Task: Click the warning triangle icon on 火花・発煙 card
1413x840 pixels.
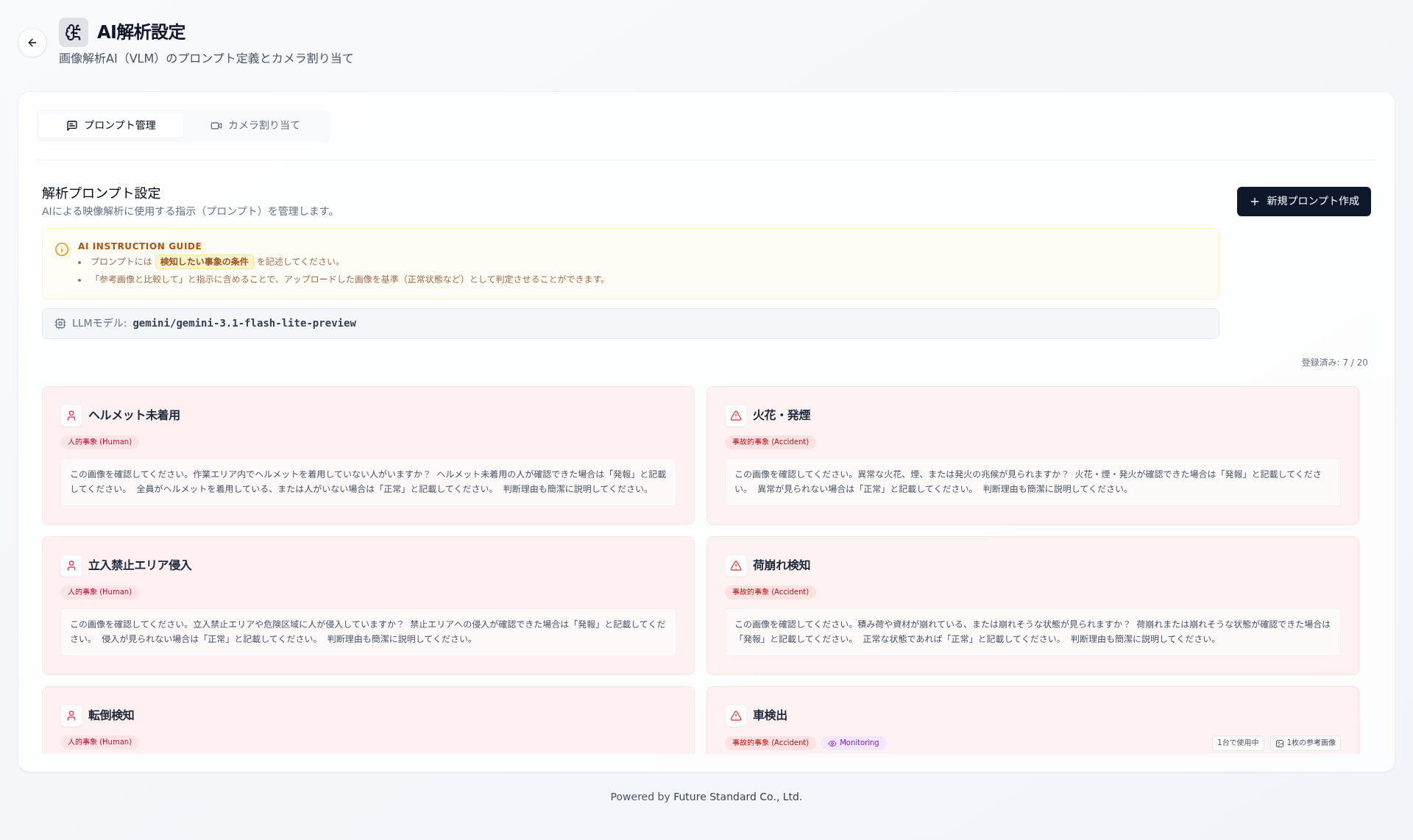Action: [x=736, y=416]
